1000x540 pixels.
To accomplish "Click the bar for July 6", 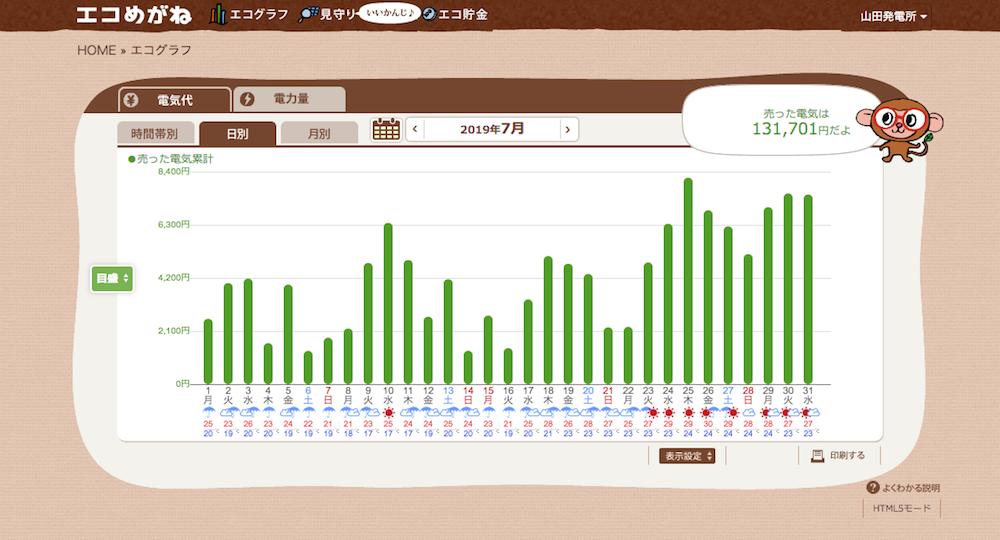I will point(308,367).
